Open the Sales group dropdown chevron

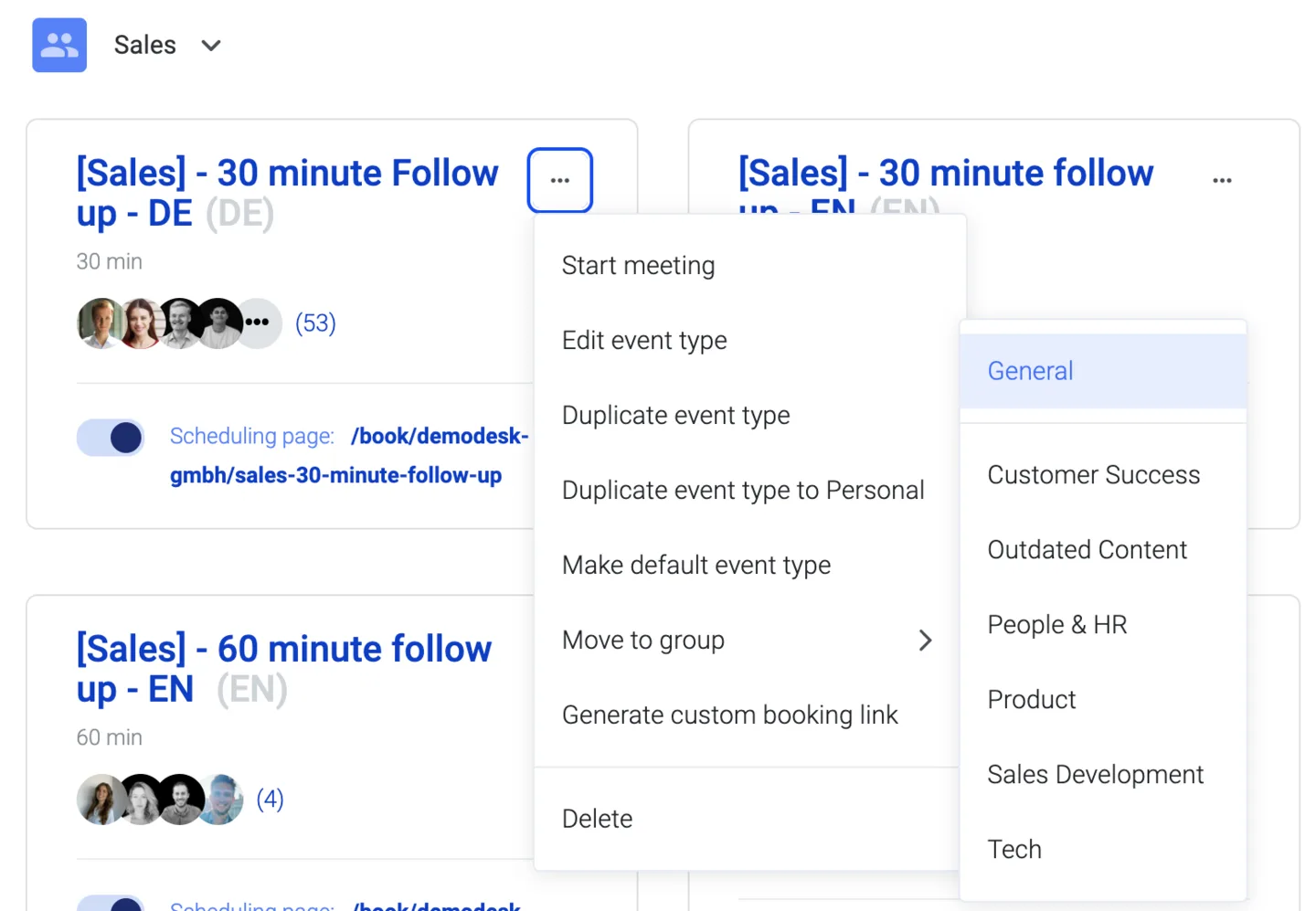[x=211, y=46]
